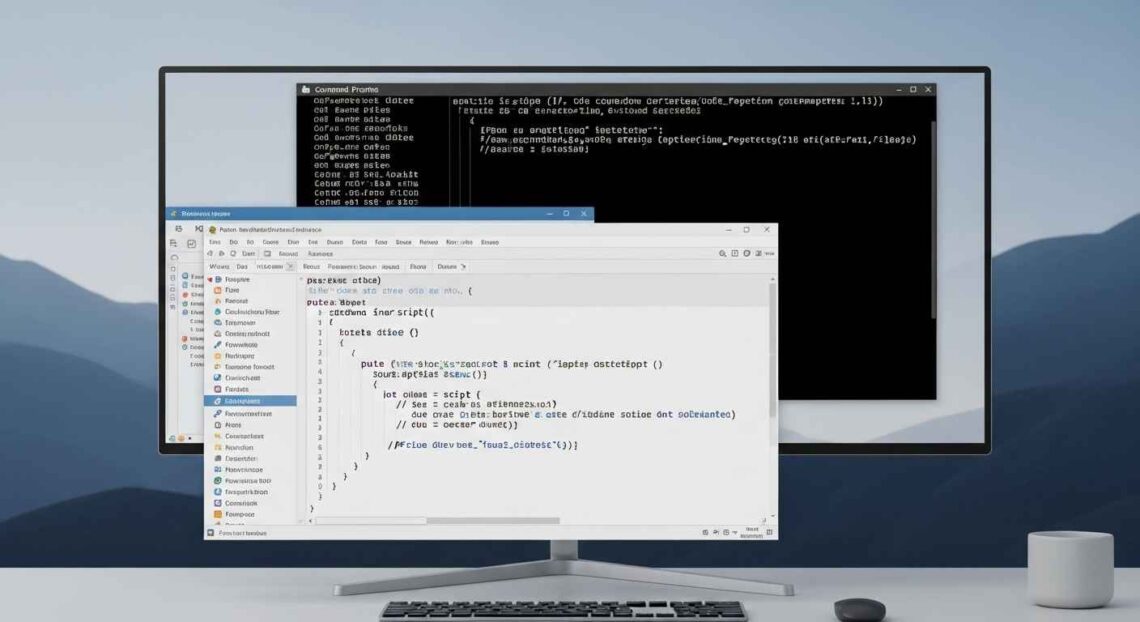The height and width of the screenshot is (622, 1140).
Task: Click the green circular icon in sidebar list
Action: 218,480
